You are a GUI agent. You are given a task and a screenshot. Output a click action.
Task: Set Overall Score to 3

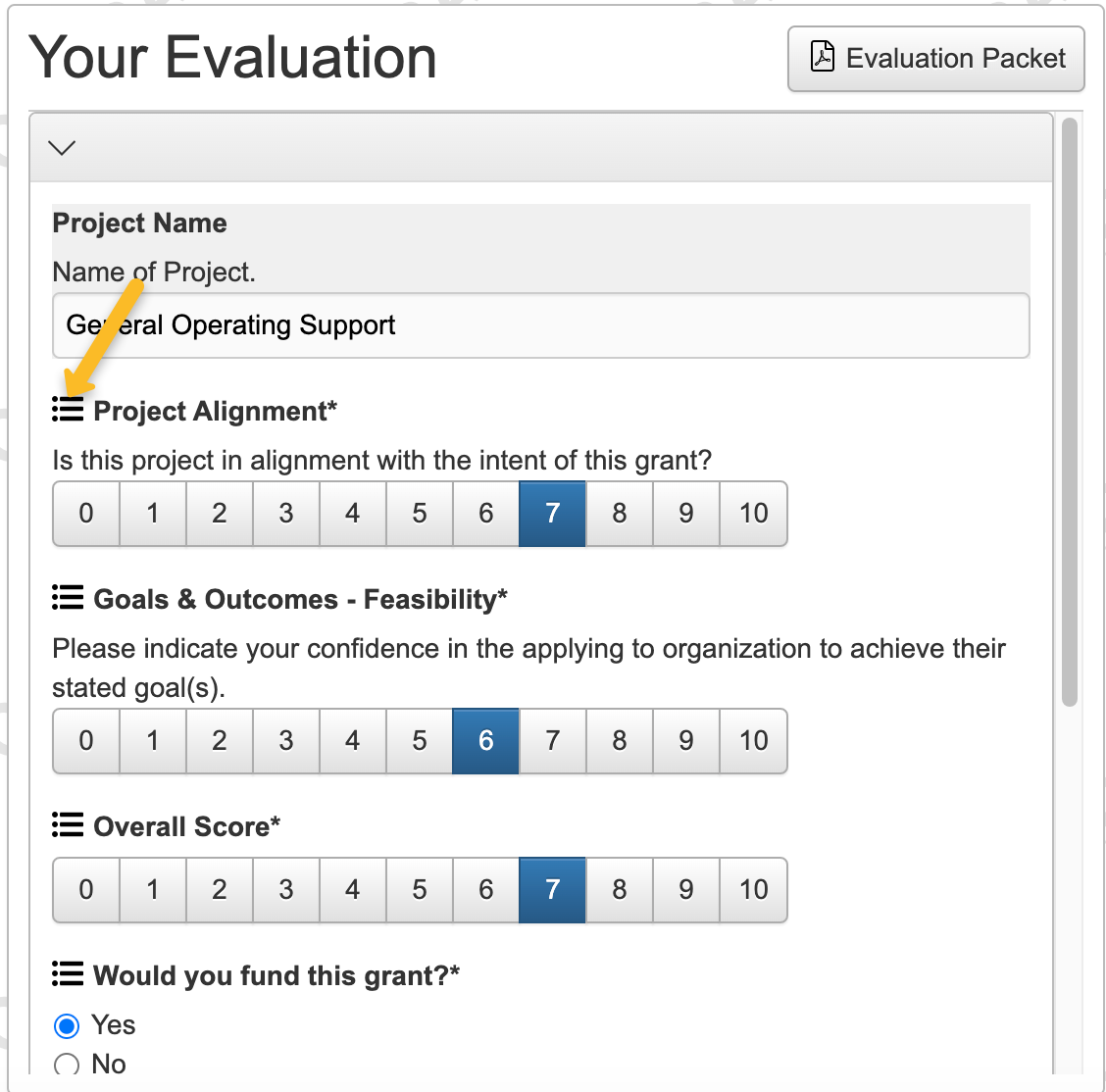pos(285,890)
